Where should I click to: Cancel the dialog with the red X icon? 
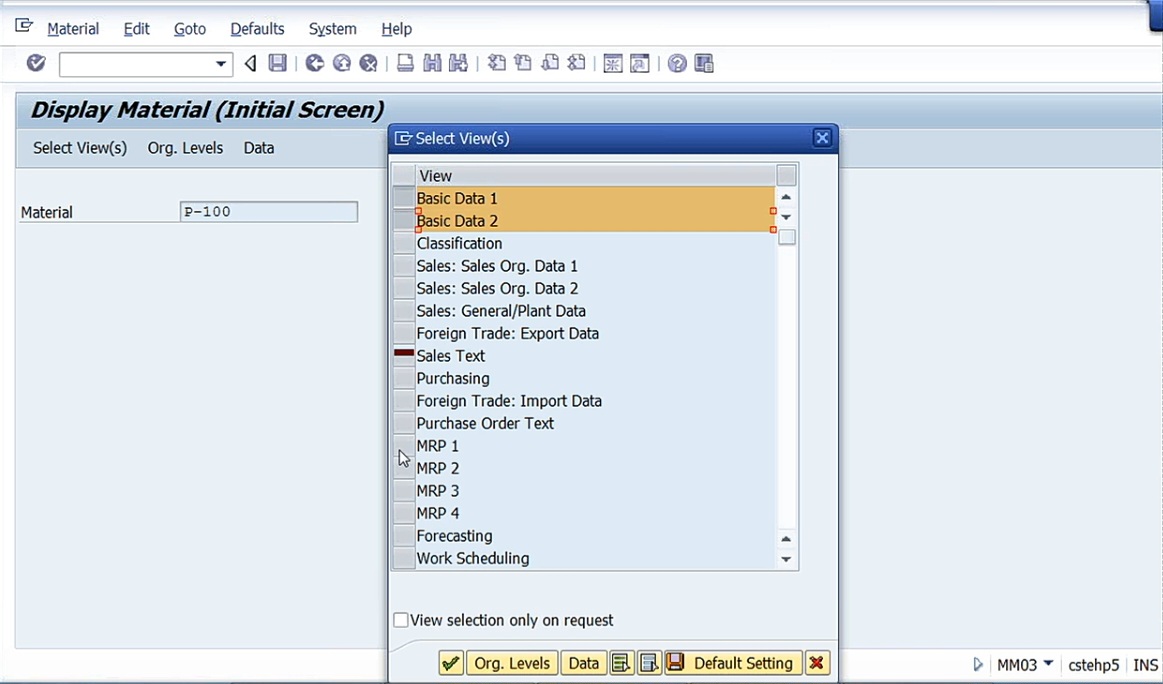[x=817, y=662]
